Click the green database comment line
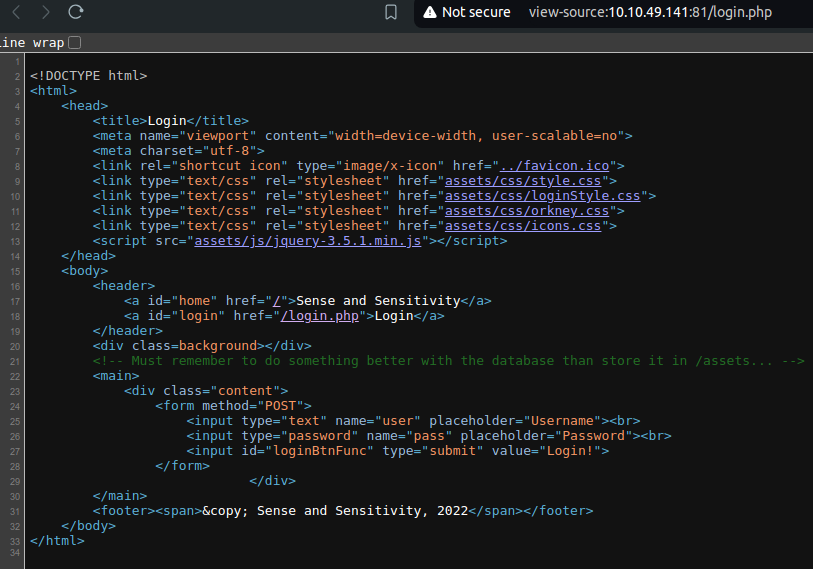 click(448, 361)
